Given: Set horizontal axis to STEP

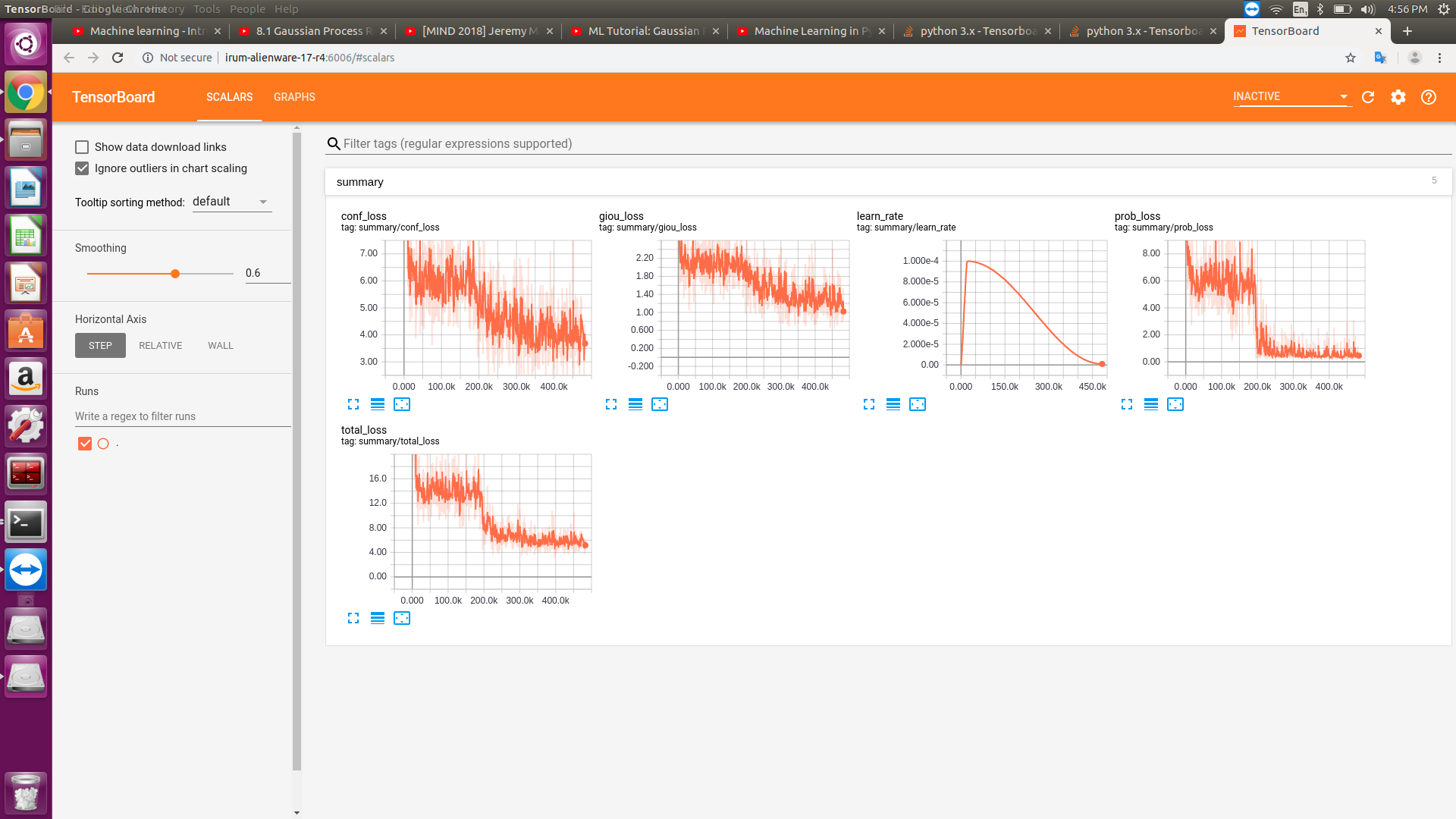Looking at the screenshot, I should pos(100,346).
